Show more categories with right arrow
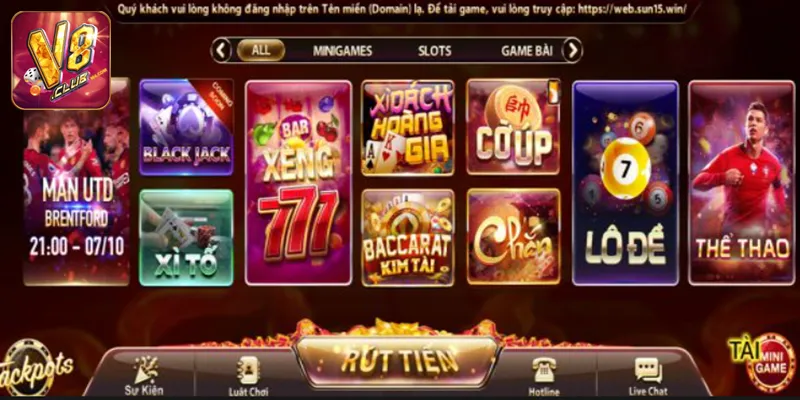Image resolution: width=800 pixels, height=400 pixels. click(x=572, y=51)
